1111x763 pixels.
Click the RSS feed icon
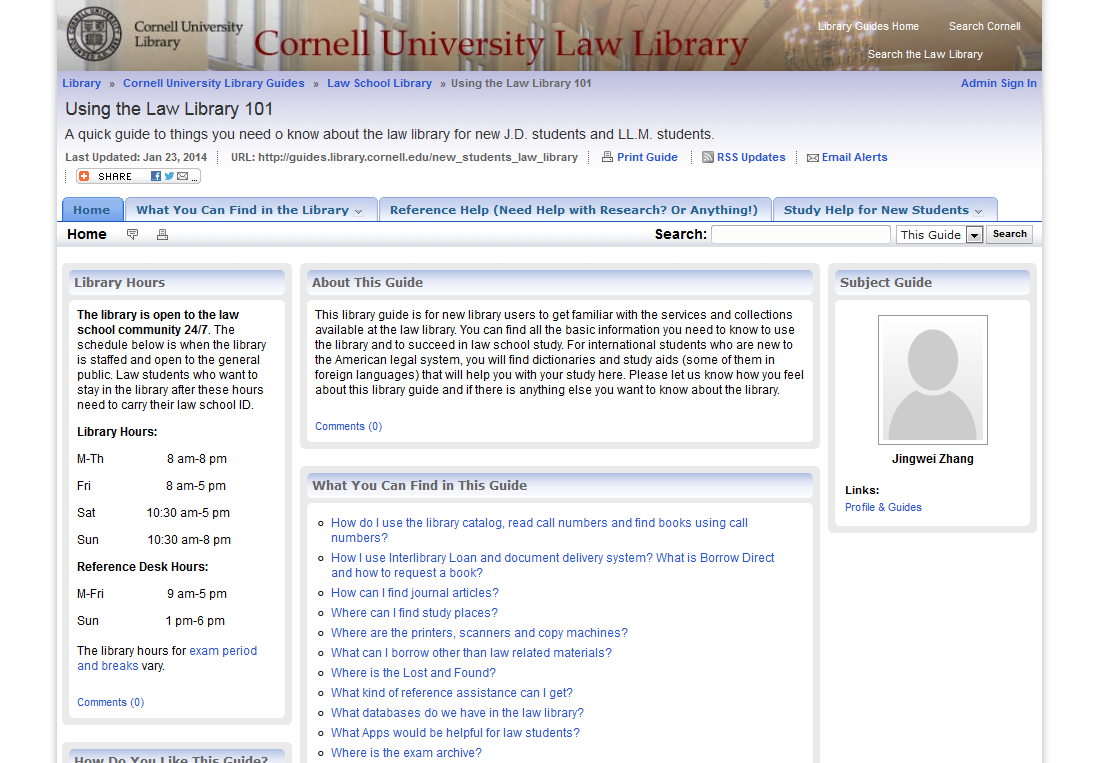coord(708,157)
